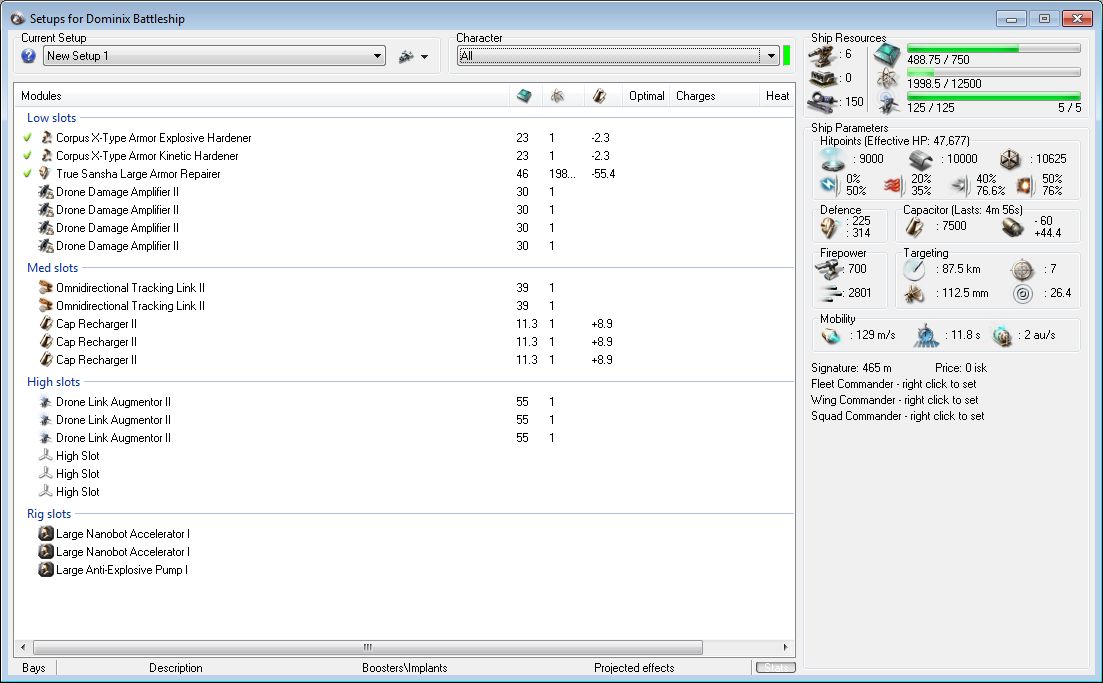Click the blue help icon beside Current Setup

[x=28, y=56]
